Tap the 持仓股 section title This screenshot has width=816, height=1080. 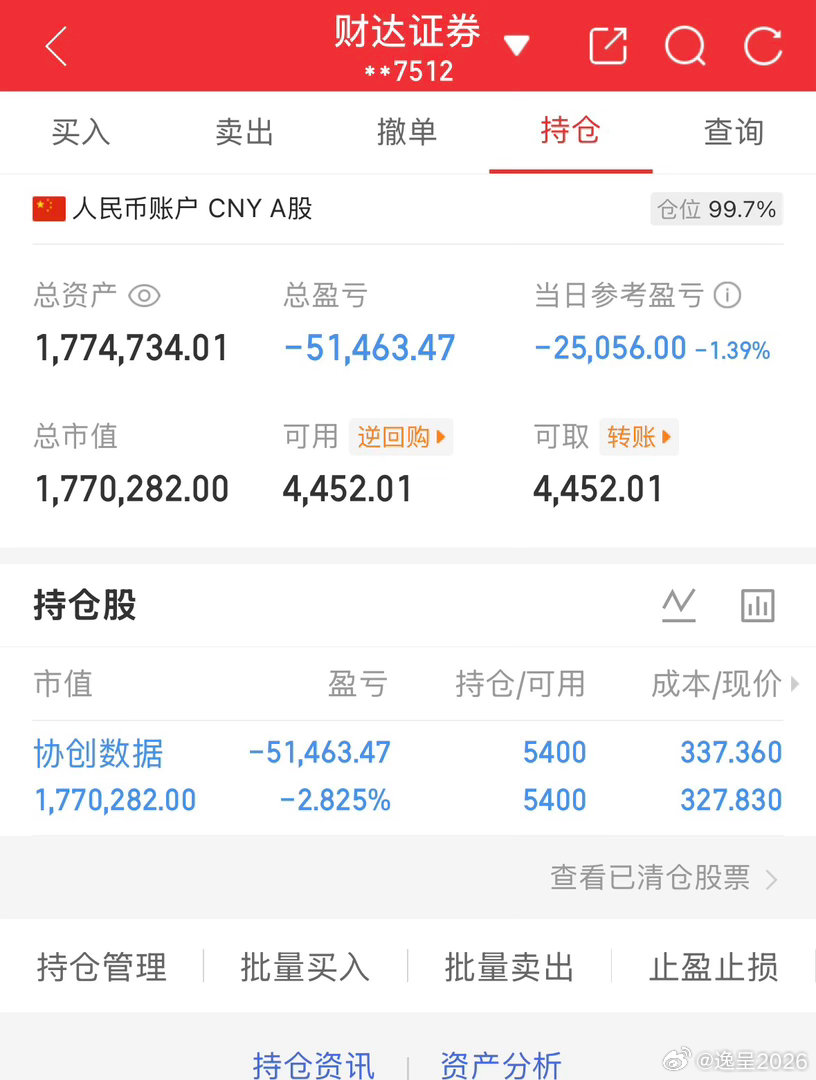[85, 605]
